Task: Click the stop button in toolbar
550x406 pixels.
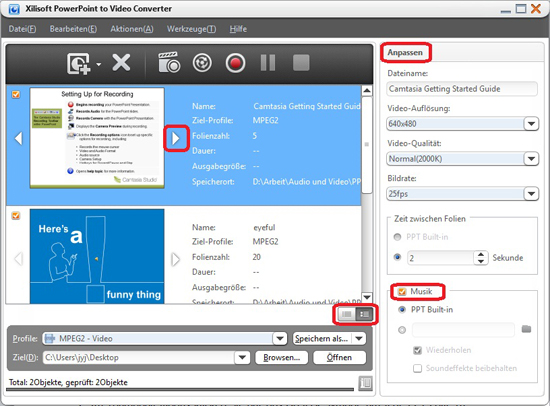Action: pos(301,63)
